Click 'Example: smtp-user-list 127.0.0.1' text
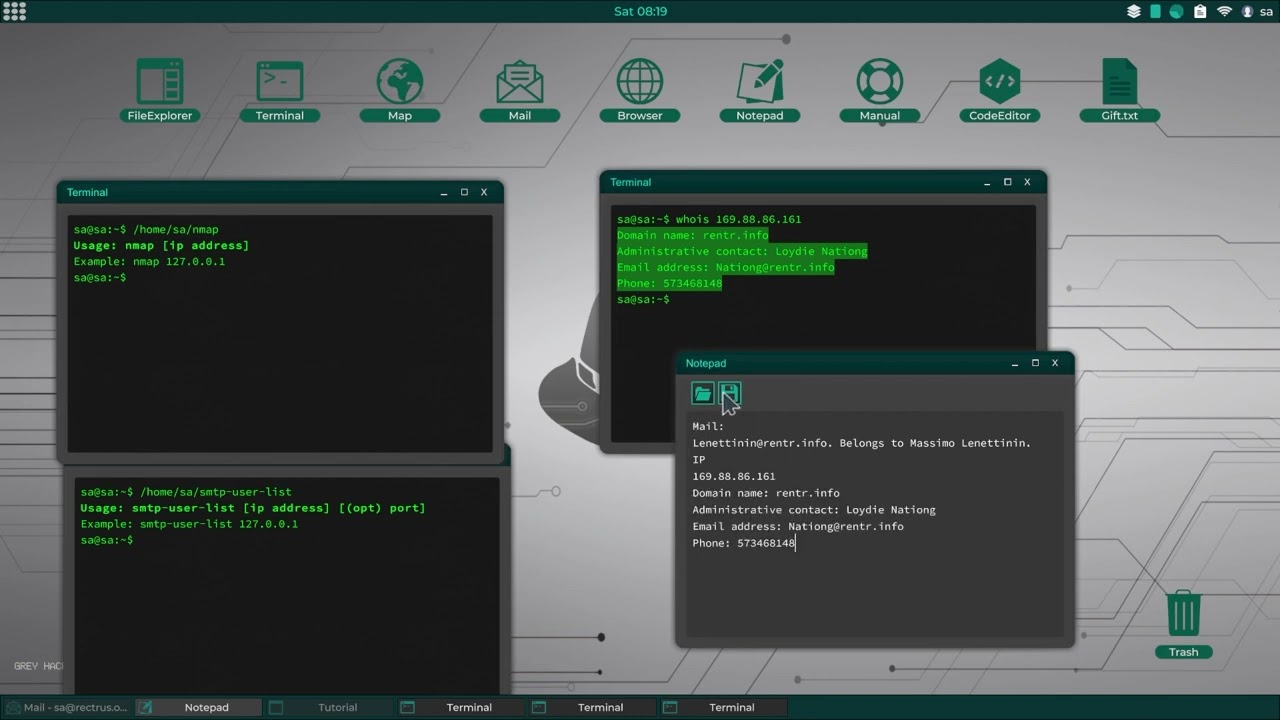This screenshot has width=1280, height=720. pyautogui.click(x=189, y=524)
